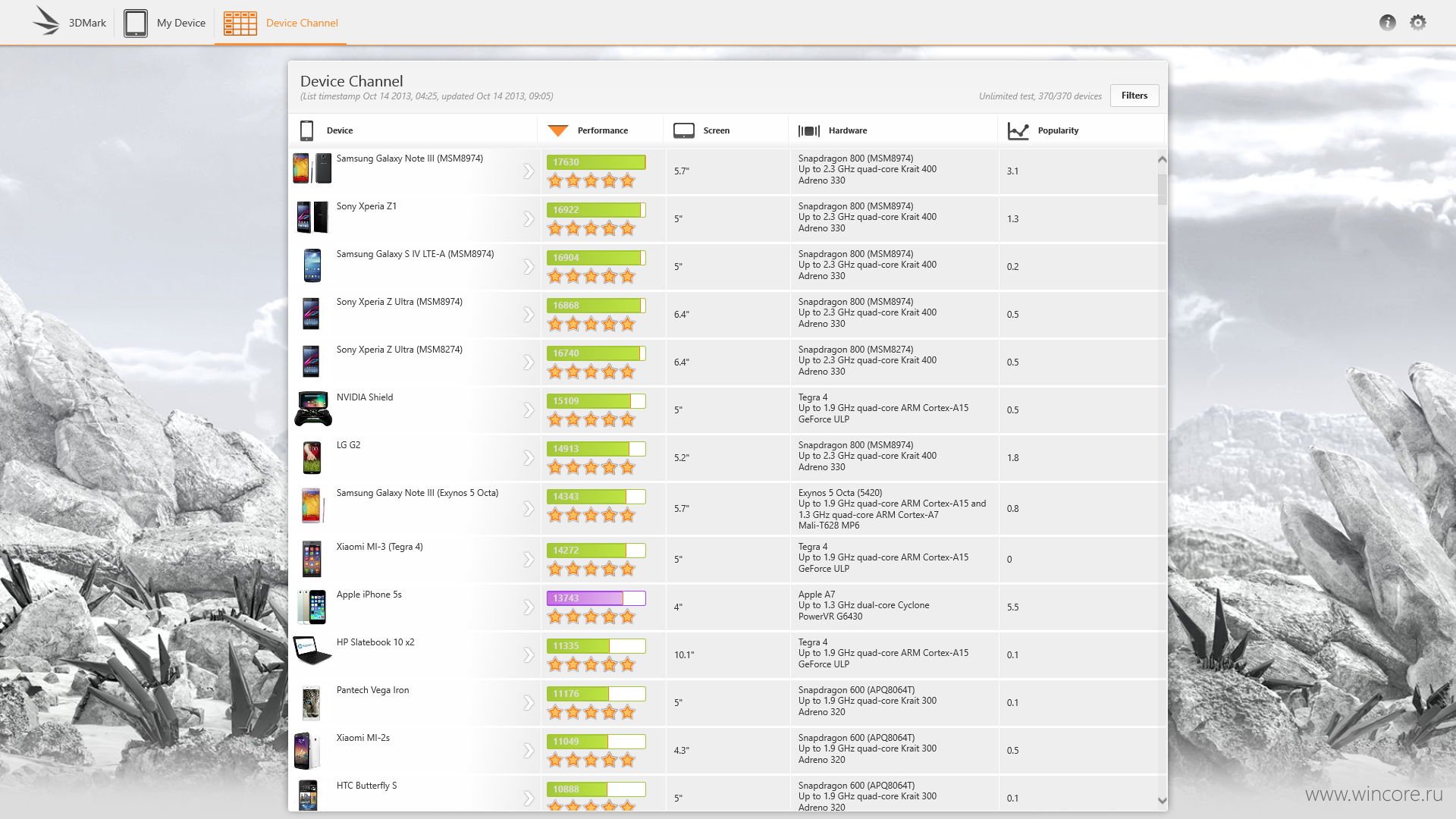Click the LG G2 star rating

pos(591,467)
